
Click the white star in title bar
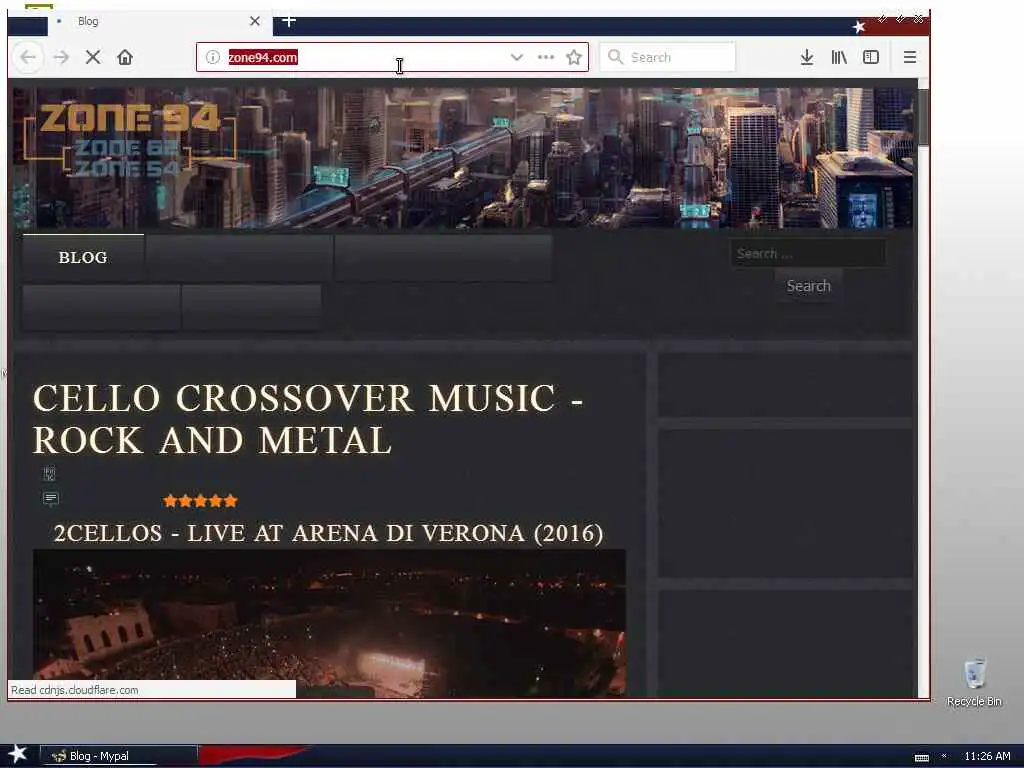coord(859,27)
